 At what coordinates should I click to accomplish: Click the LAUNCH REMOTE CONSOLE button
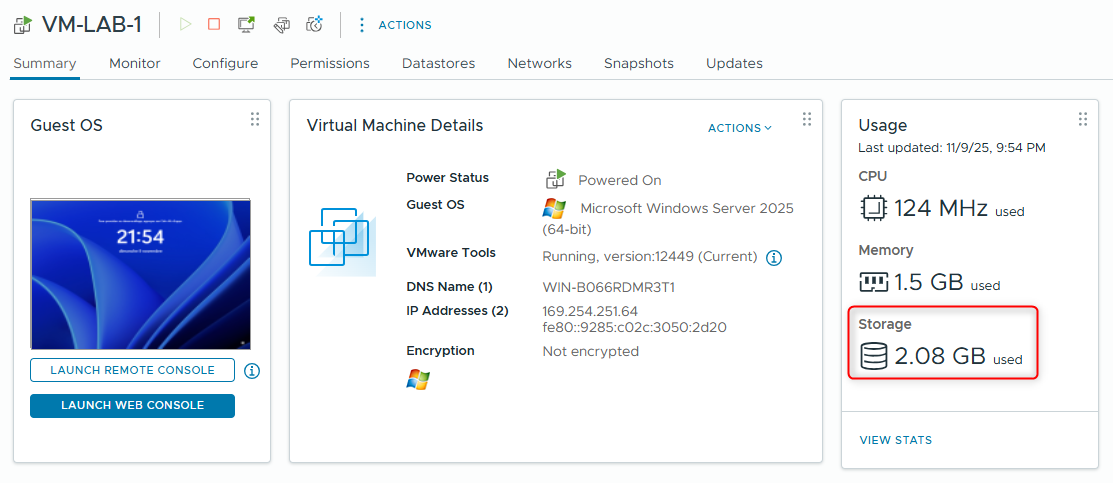[x=132, y=370]
